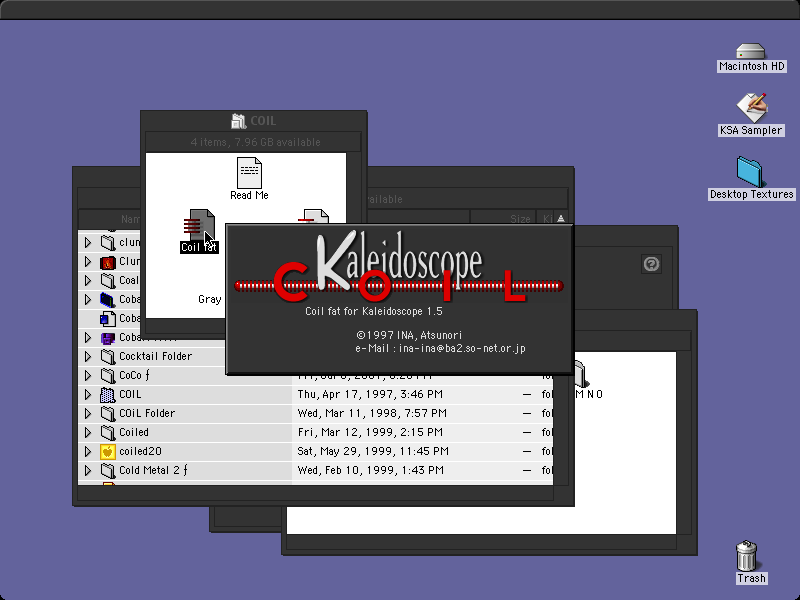
Task: Expand the coiled20 disclosure triangle
Action: pos(88,452)
